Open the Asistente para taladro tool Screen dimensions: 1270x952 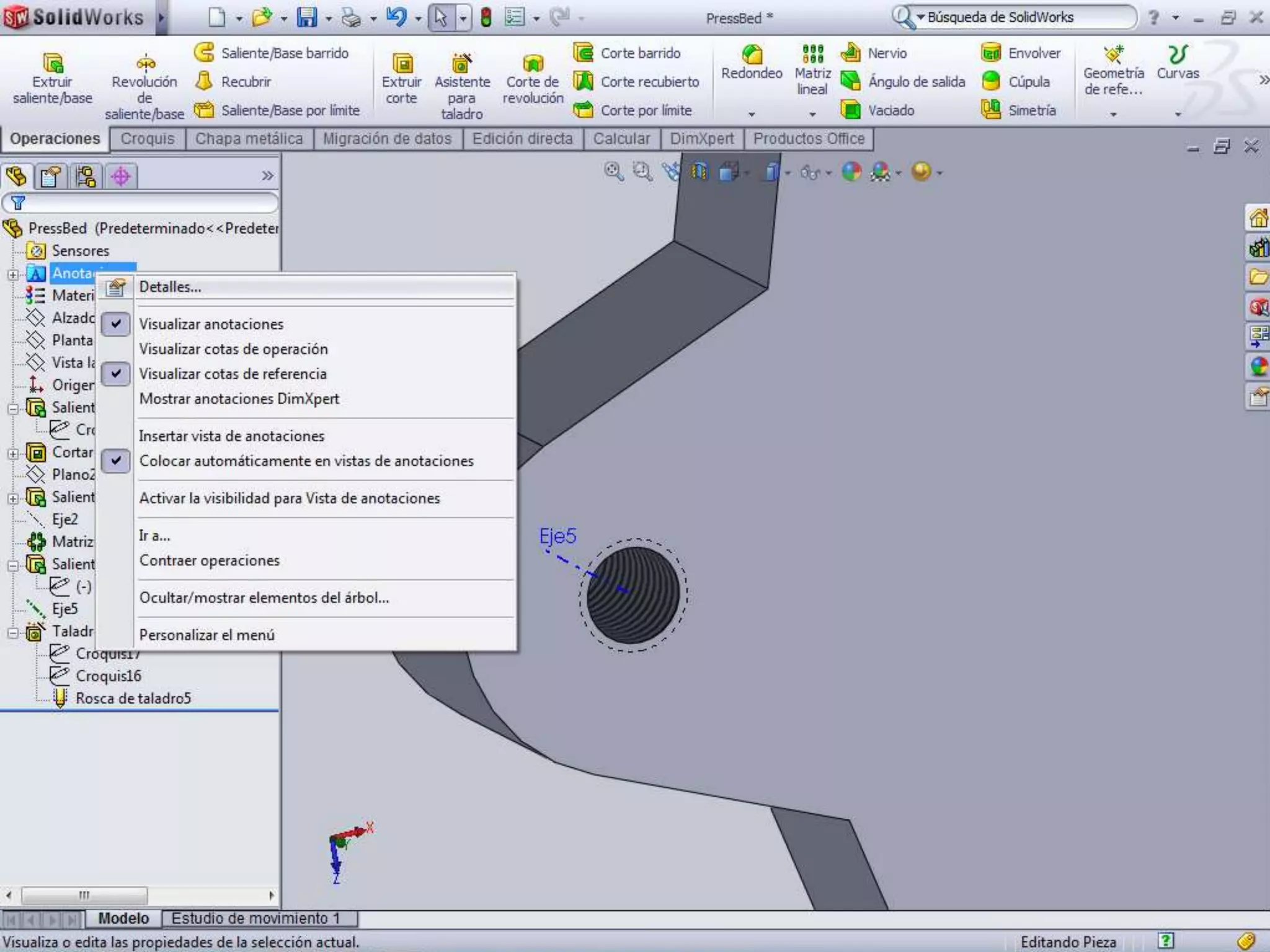coord(461,63)
